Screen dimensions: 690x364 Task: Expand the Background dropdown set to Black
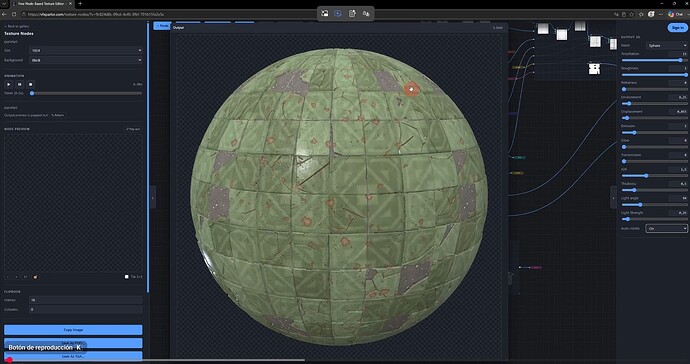[86, 60]
